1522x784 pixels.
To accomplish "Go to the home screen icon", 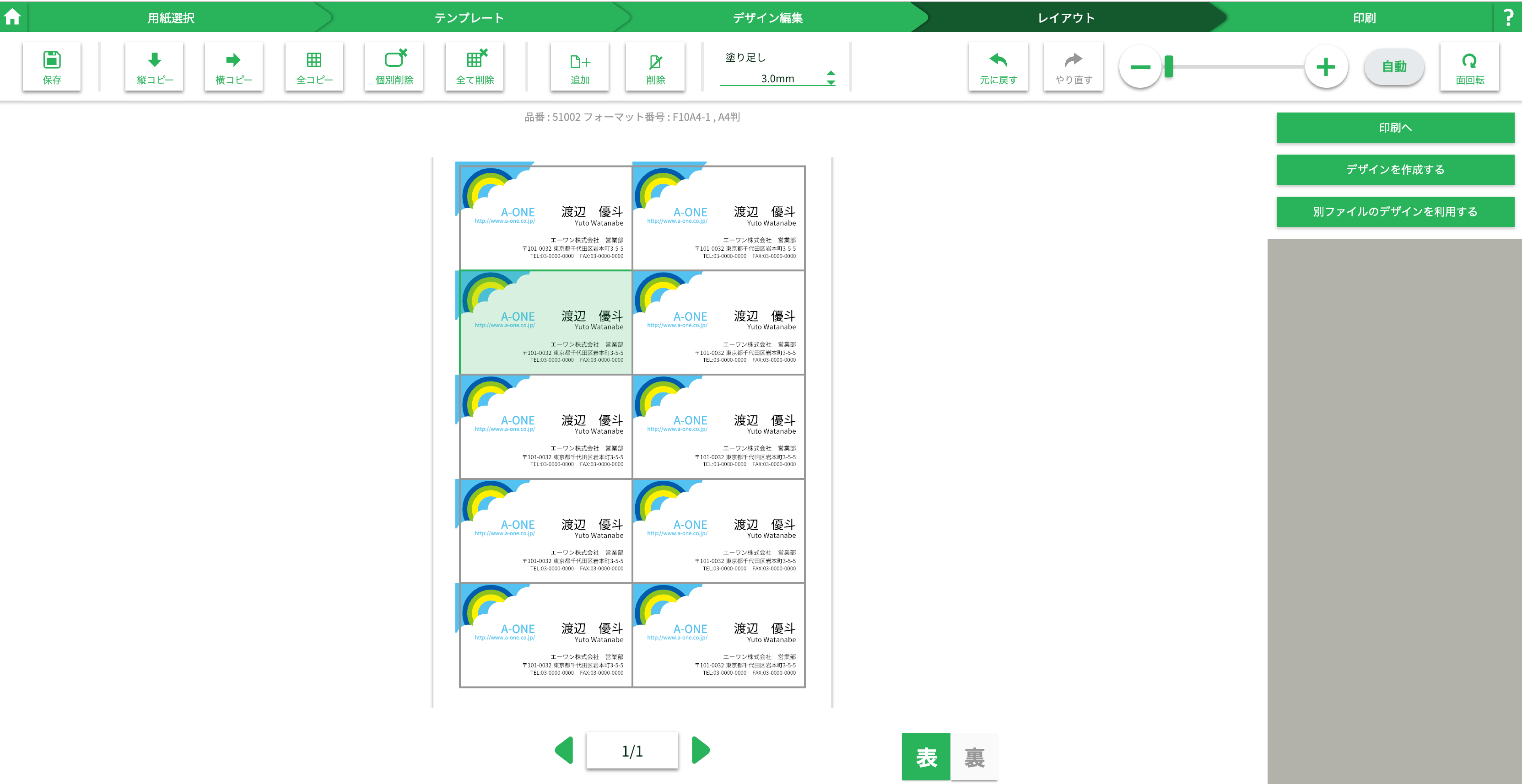I will 12,17.
